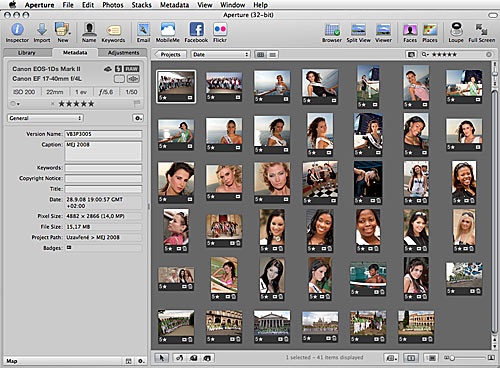This screenshot has width=500, height=368.
Task: Toggle the quick preview button in tool strip
Action: pyautogui.click(x=431, y=358)
